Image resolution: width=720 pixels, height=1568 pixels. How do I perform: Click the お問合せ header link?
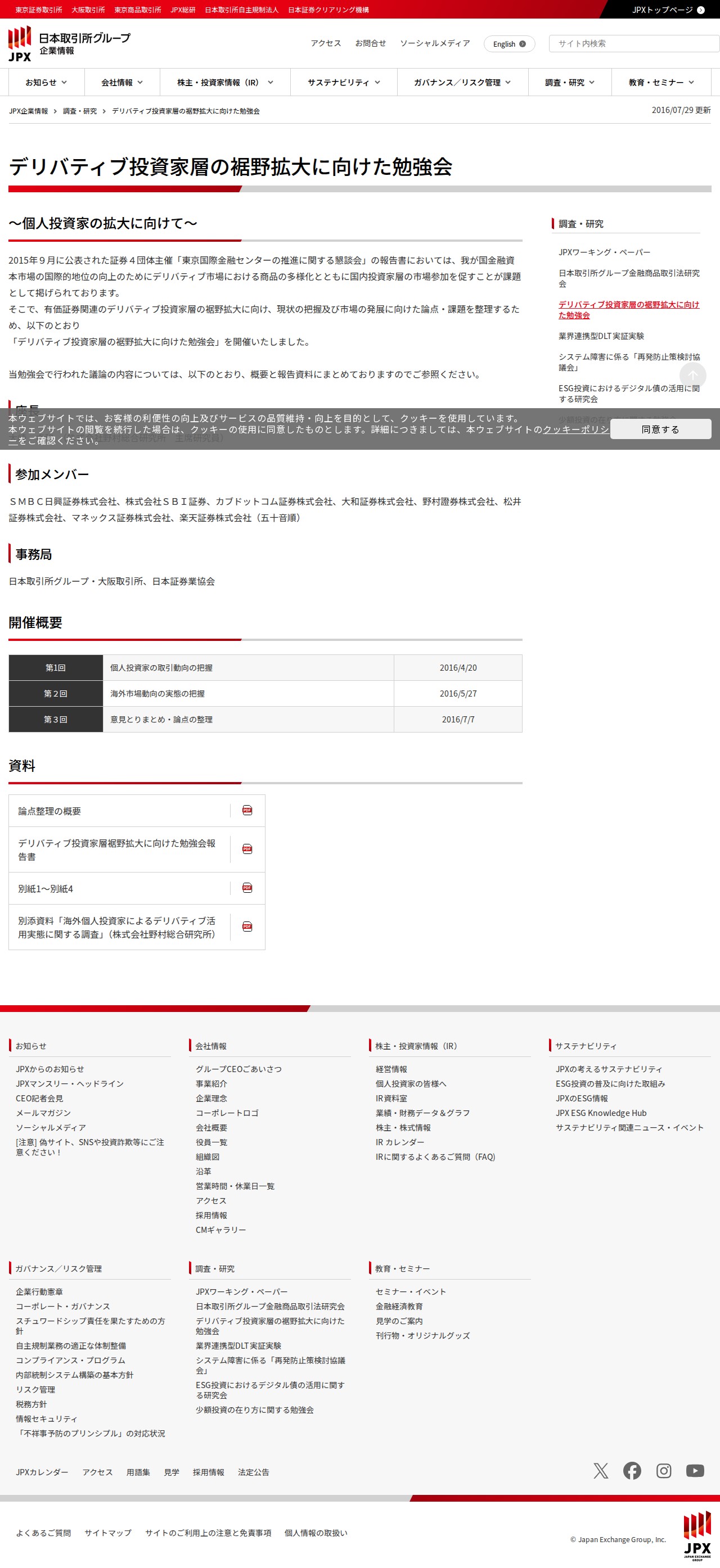(370, 43)
